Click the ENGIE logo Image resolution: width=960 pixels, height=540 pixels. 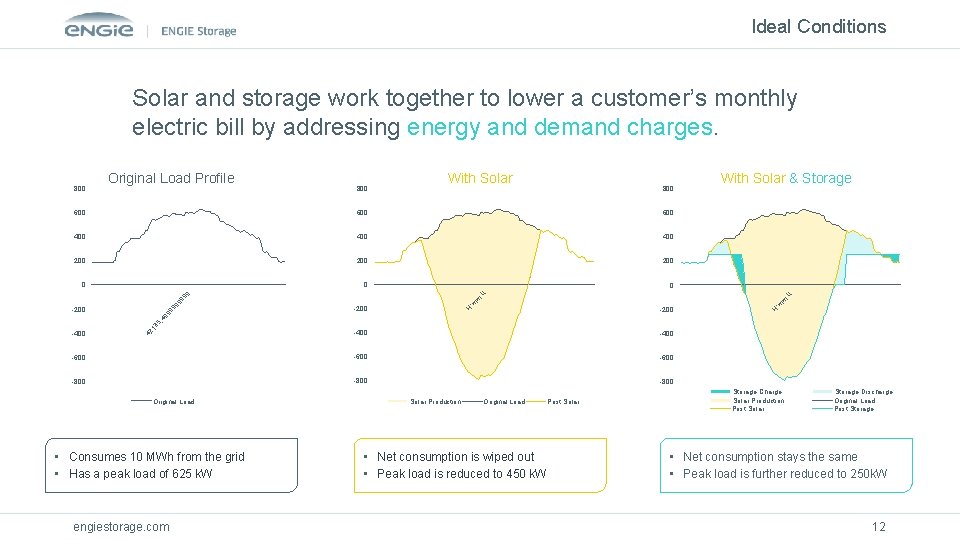tap(100, 29)
